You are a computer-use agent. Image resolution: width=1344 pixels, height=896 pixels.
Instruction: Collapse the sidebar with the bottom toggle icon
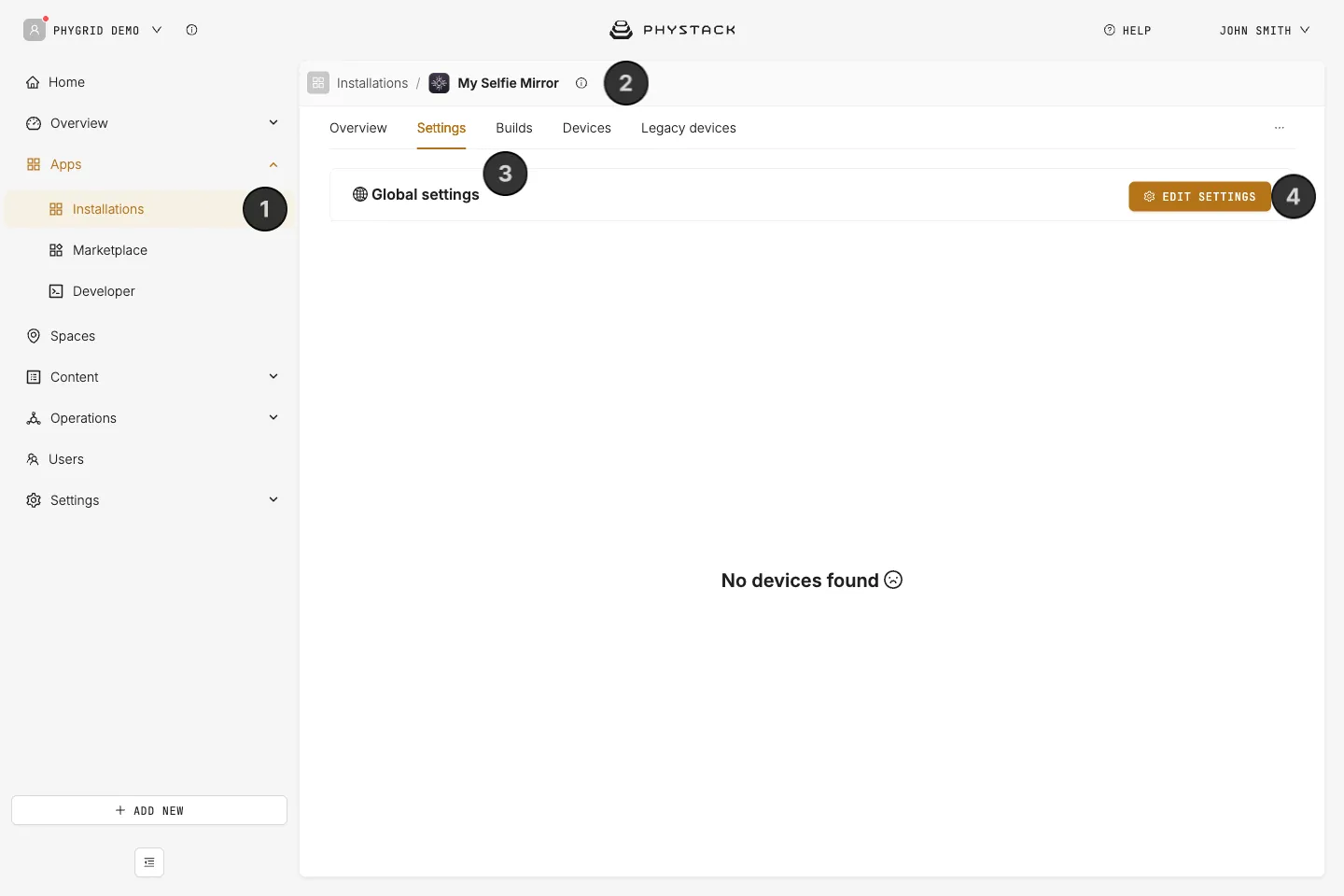(x=149, y=862)
